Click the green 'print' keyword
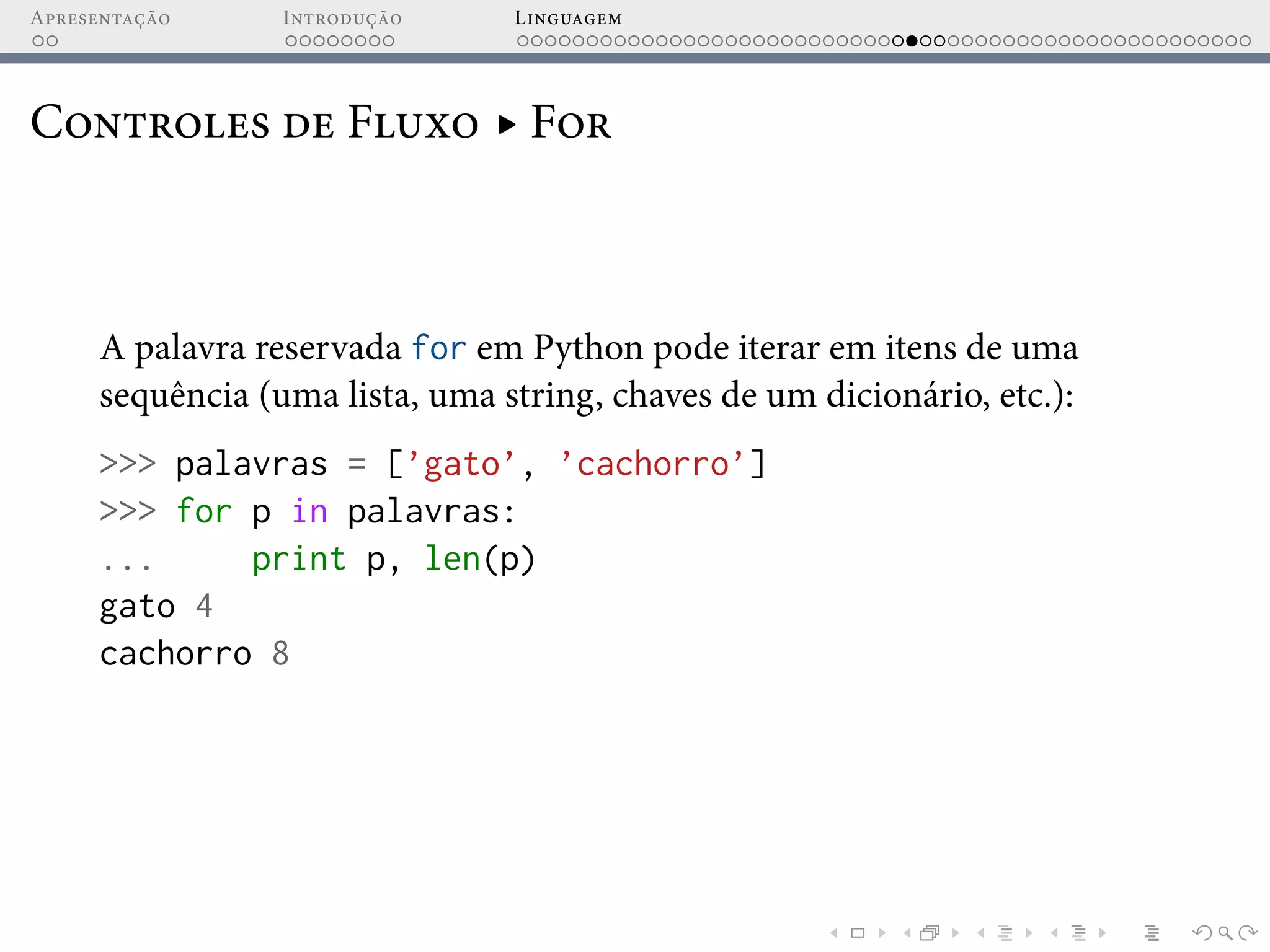 coord(298,560)
